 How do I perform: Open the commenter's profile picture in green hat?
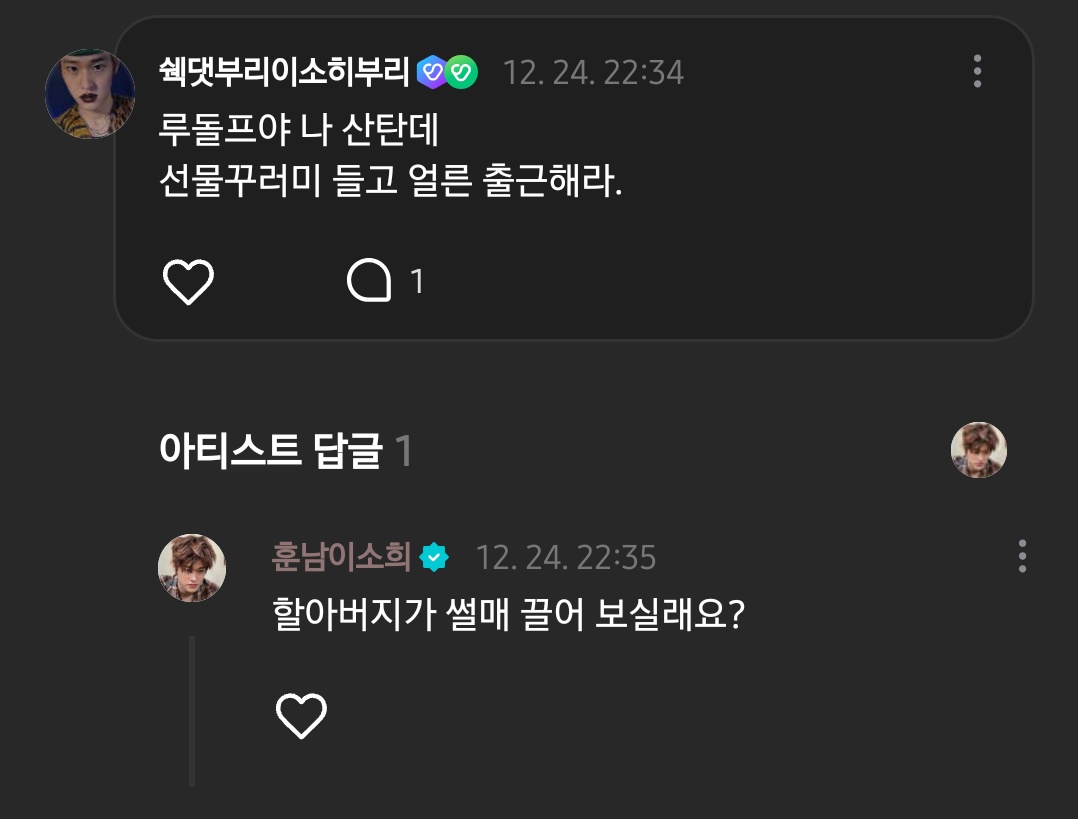point(89,94)
